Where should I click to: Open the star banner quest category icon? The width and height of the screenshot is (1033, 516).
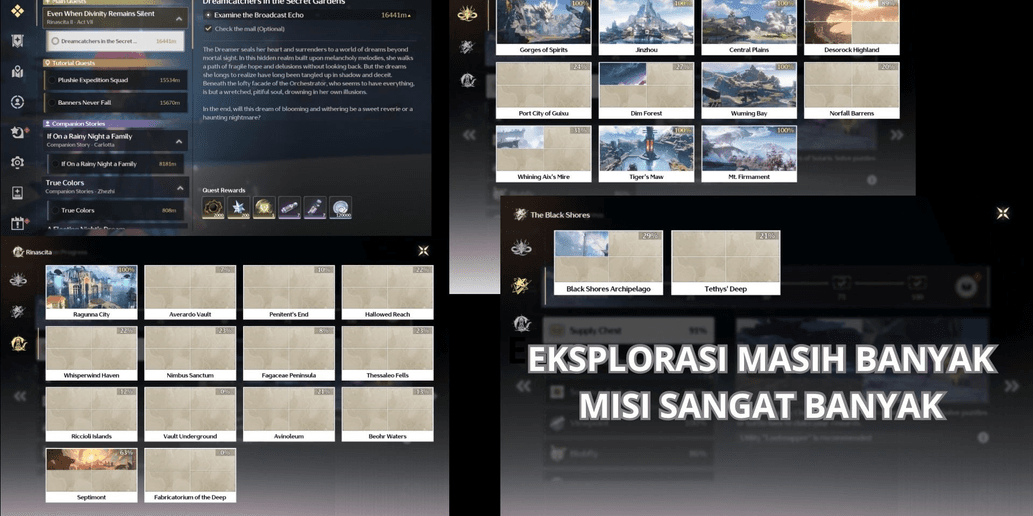pos(18,40)
